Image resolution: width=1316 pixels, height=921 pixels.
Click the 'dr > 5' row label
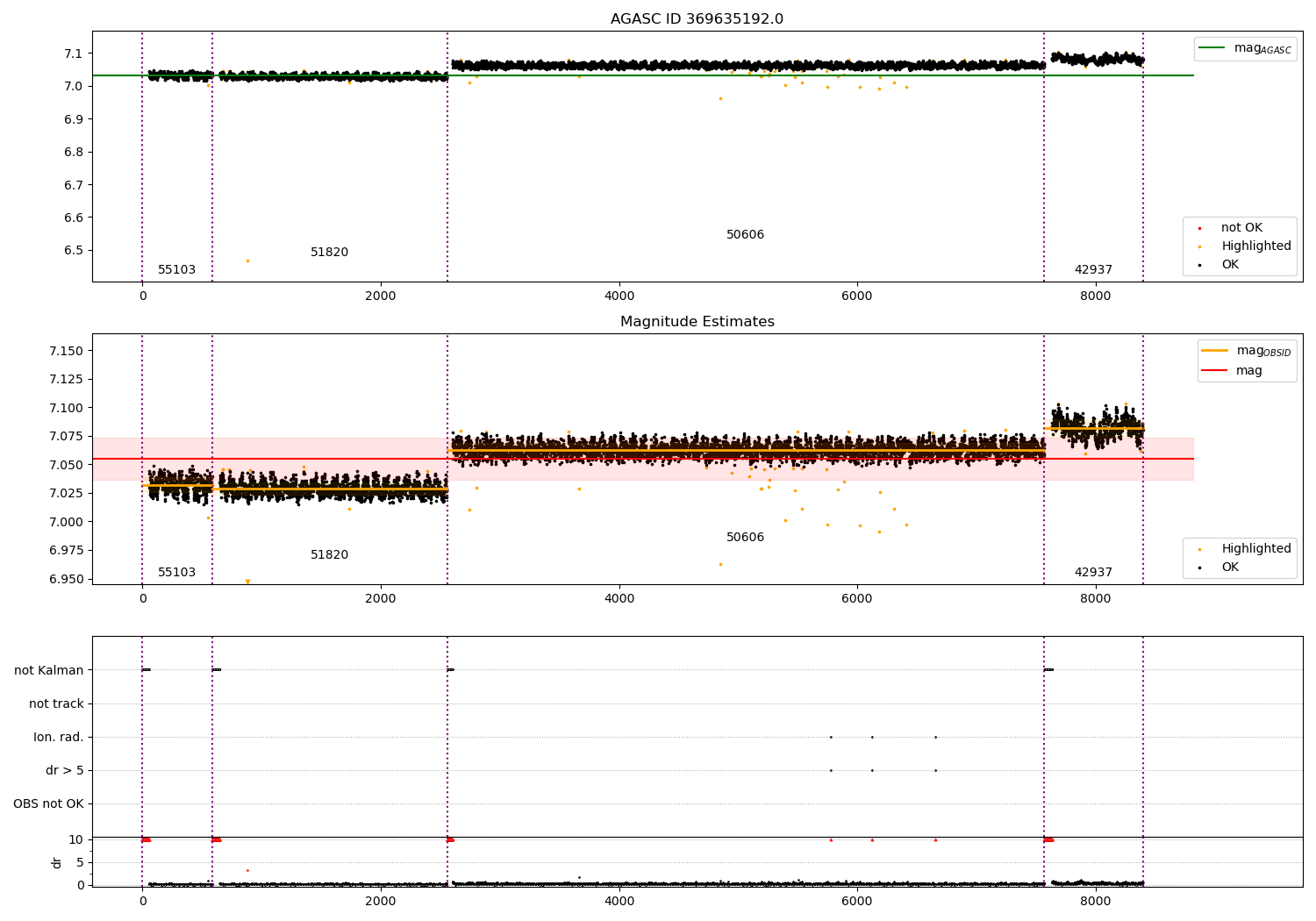tap(64, 770)
